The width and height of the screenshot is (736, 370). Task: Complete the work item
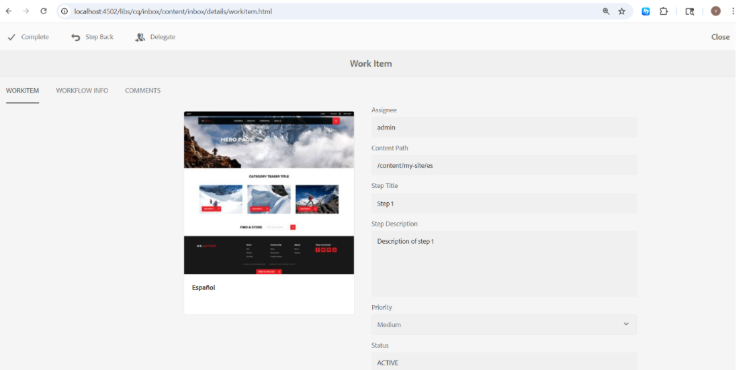click(x=28, y=37)
